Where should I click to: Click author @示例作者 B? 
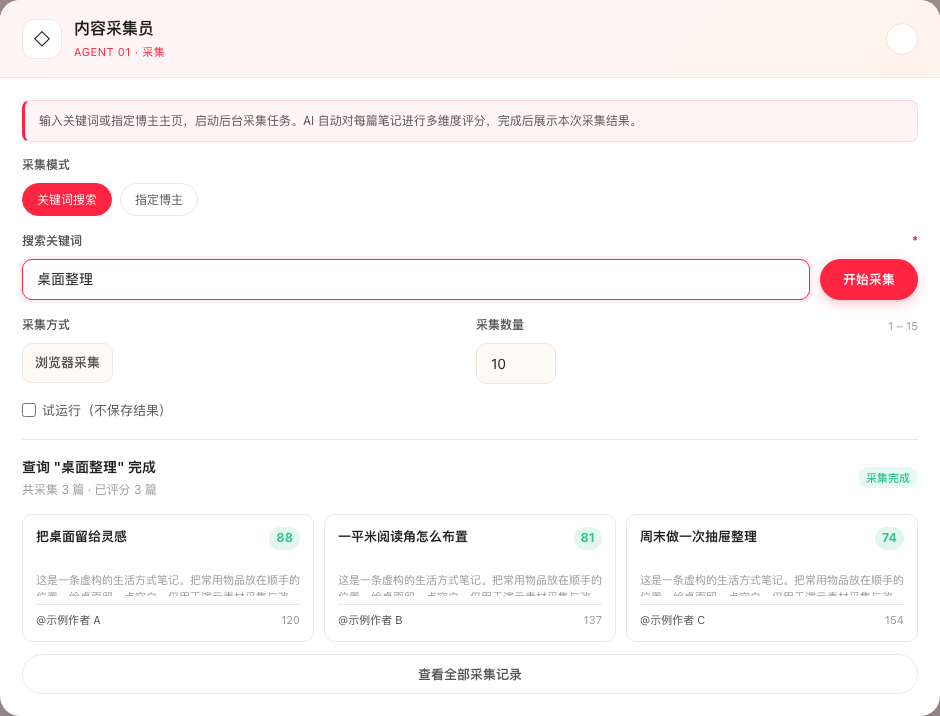(x=370, y=620)
